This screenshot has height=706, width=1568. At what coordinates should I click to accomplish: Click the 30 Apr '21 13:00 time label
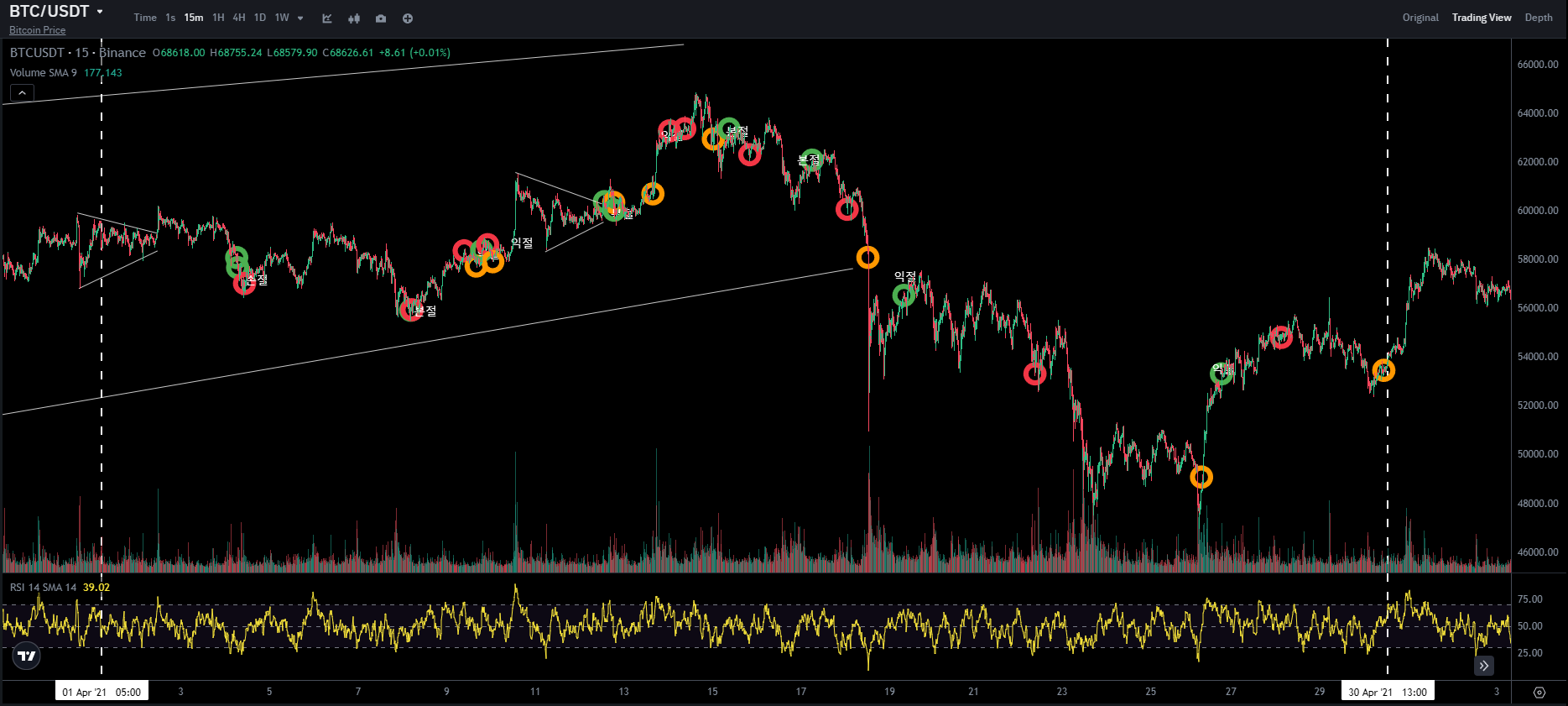click(1388, 692)
